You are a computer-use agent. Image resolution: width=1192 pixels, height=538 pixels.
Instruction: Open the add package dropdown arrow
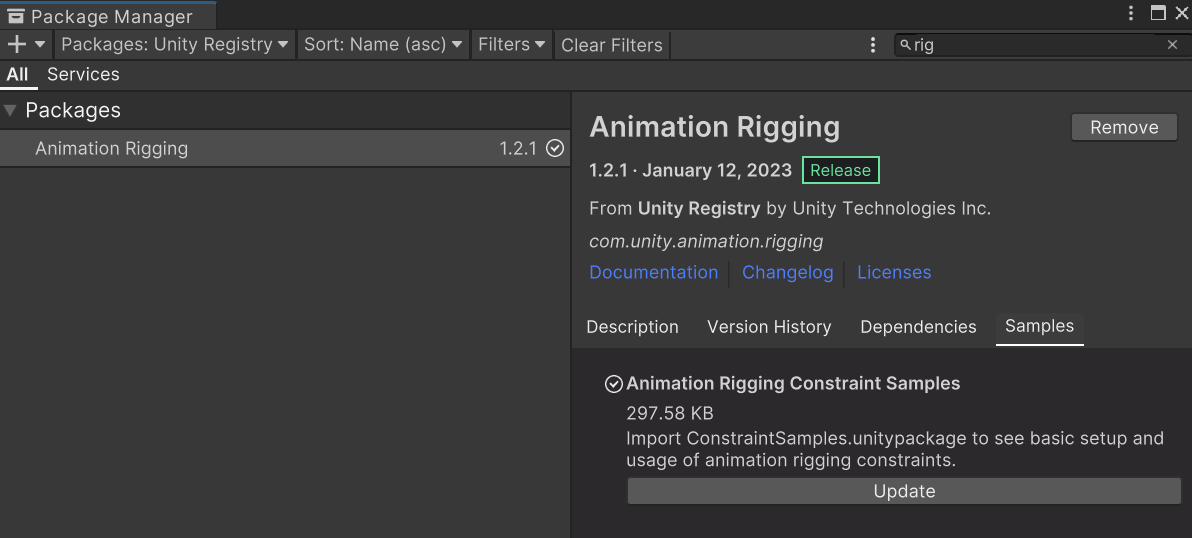(40, 44)
